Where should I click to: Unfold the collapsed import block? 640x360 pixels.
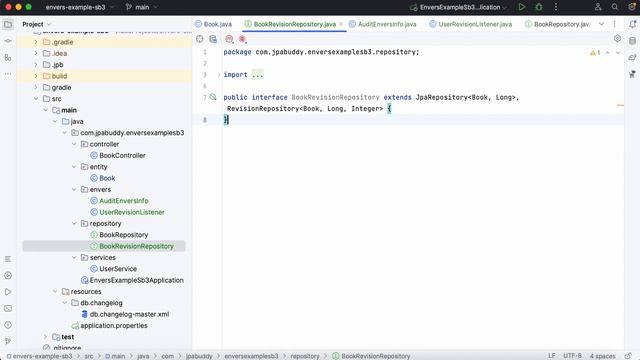219,75
